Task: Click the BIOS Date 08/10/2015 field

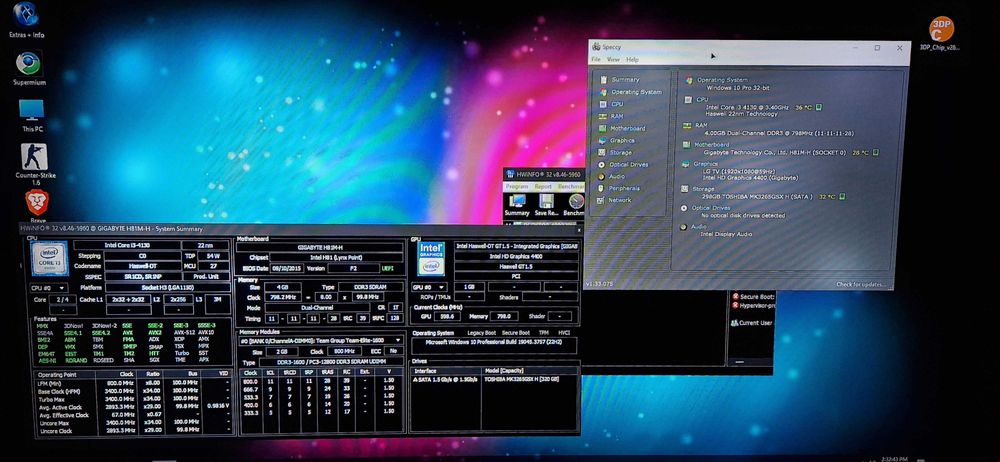Action: coord(287,268)
